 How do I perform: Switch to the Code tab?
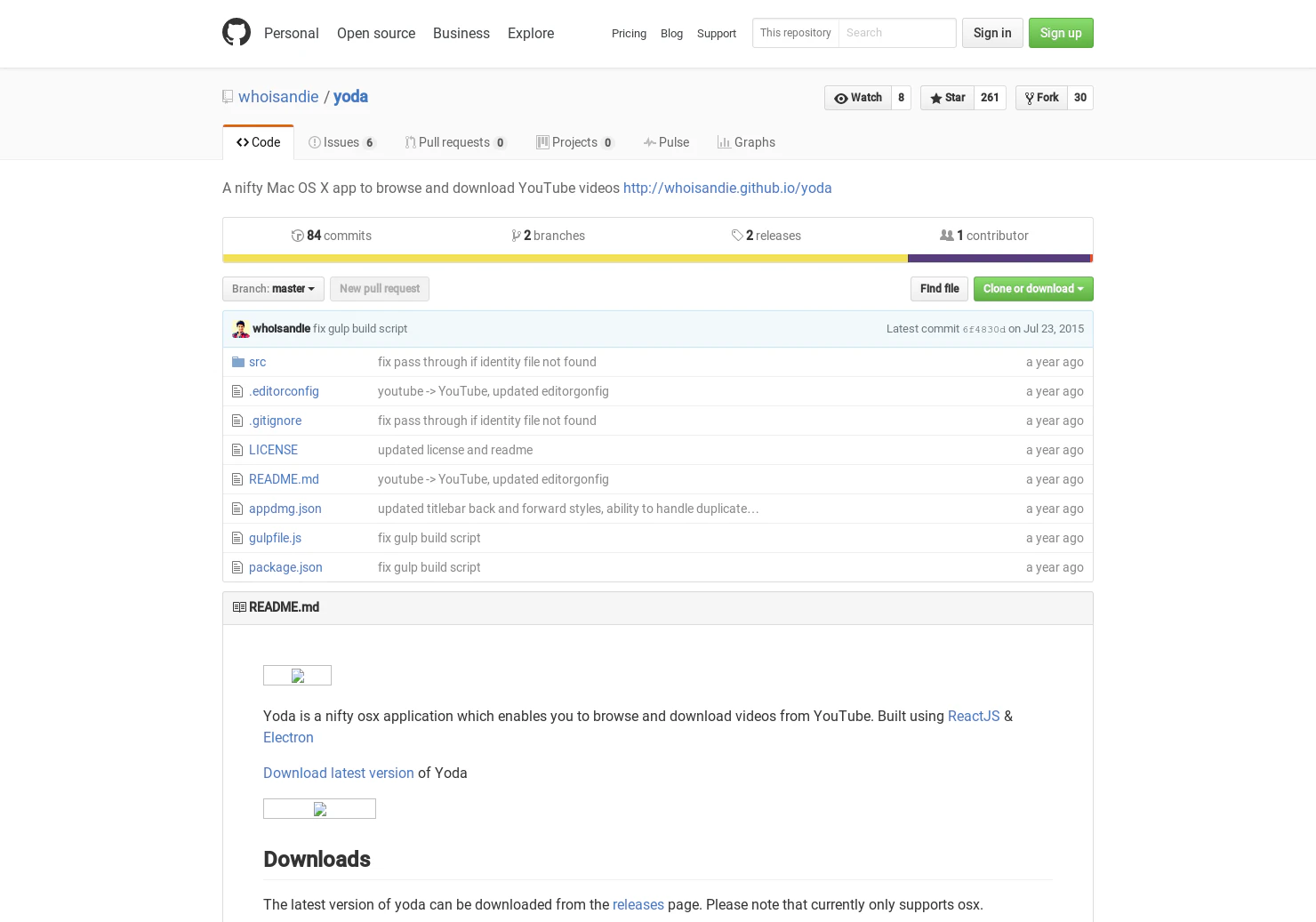click(258, 142)
